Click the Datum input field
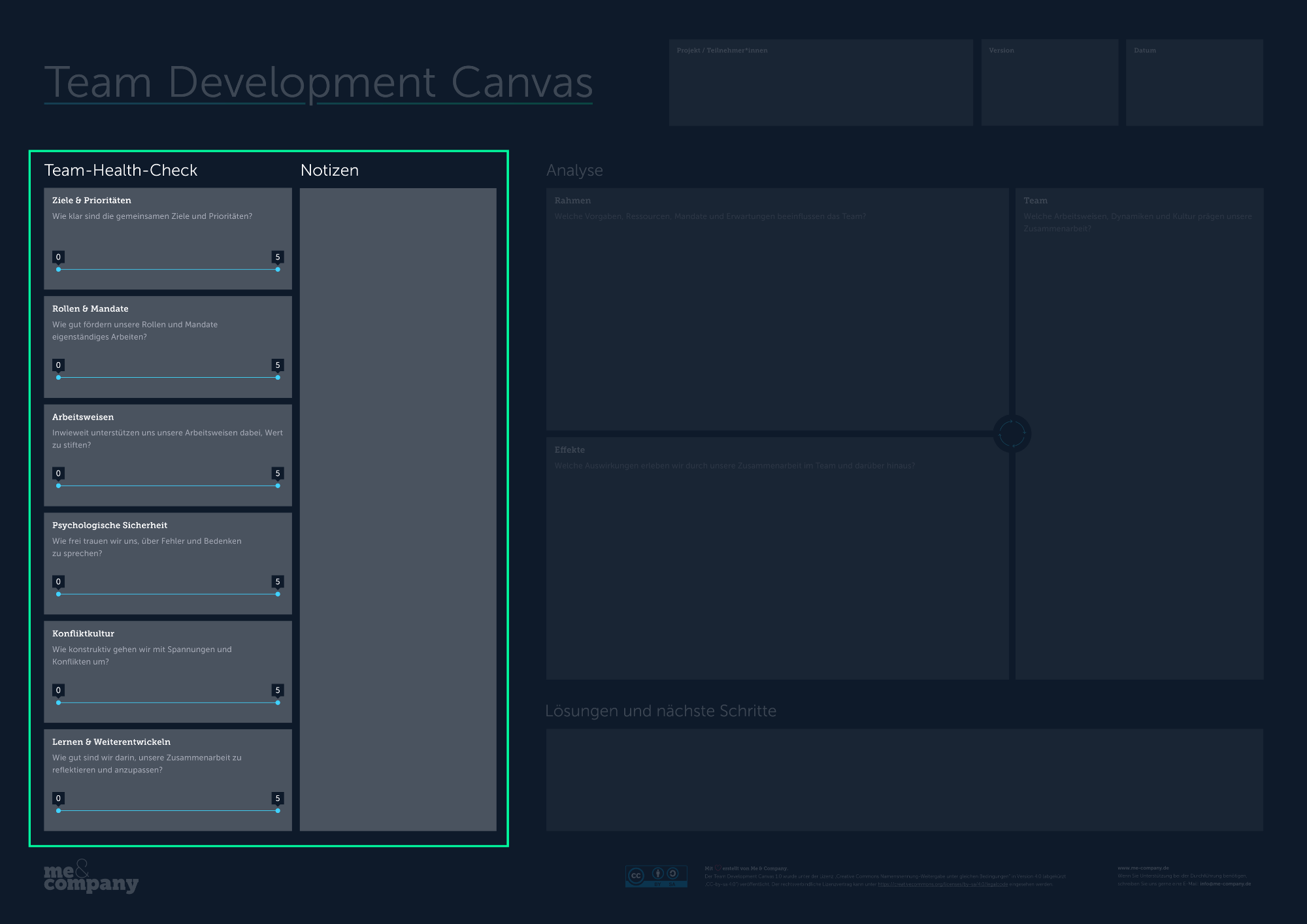 point(1195,82)
